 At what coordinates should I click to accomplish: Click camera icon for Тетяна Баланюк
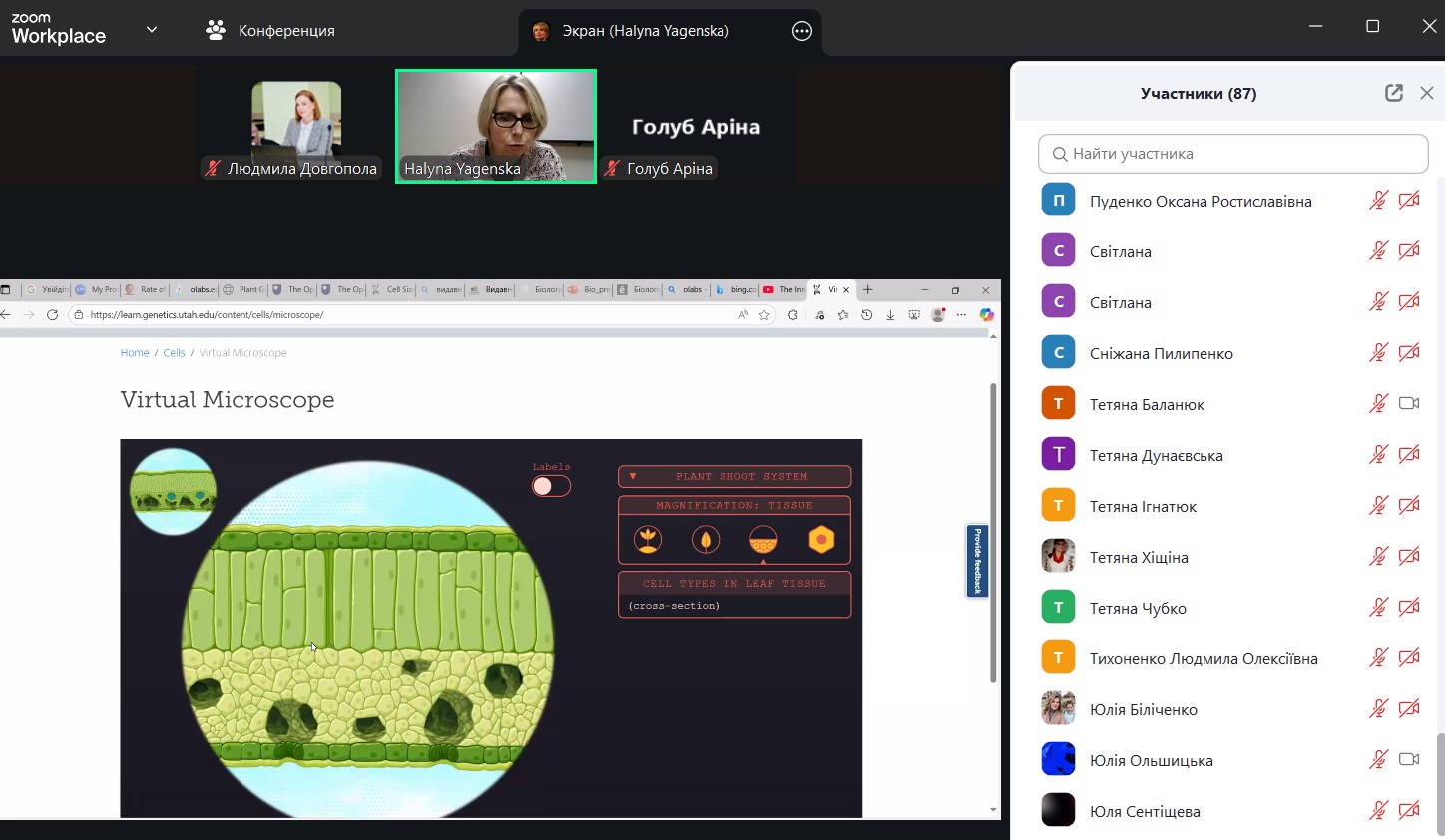(1409, 404)
